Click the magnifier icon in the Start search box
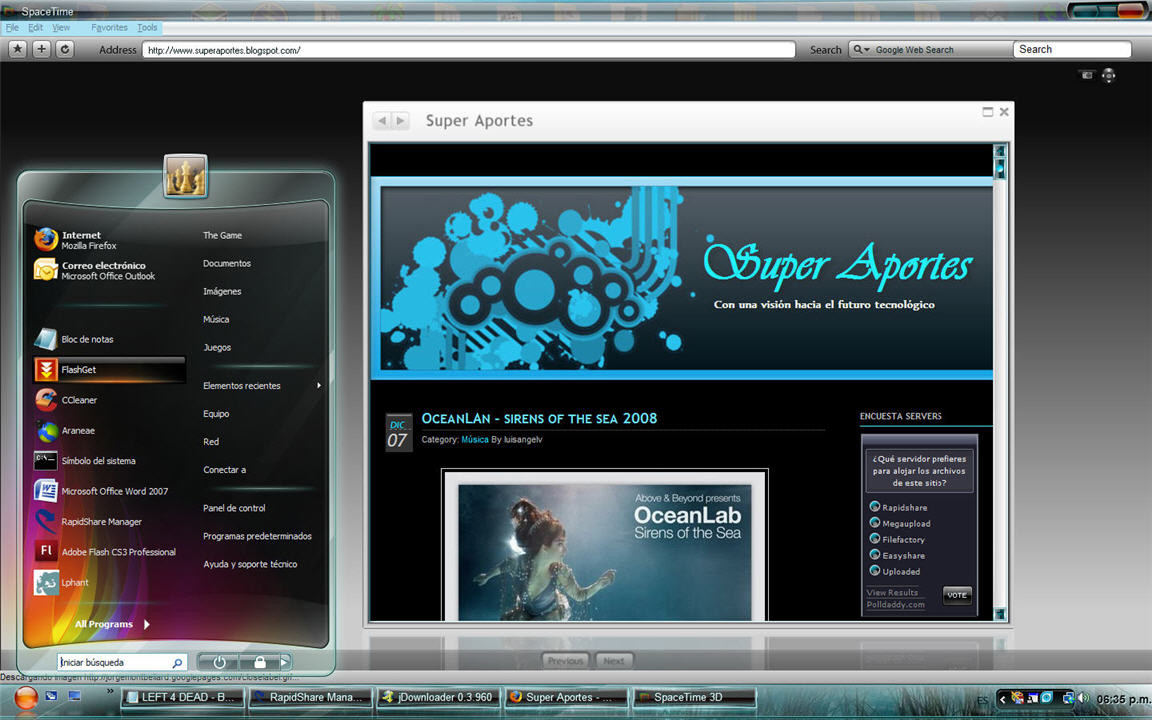Image resolution: width=1152 pixels, height=720 pixels. tap(177, 663)
